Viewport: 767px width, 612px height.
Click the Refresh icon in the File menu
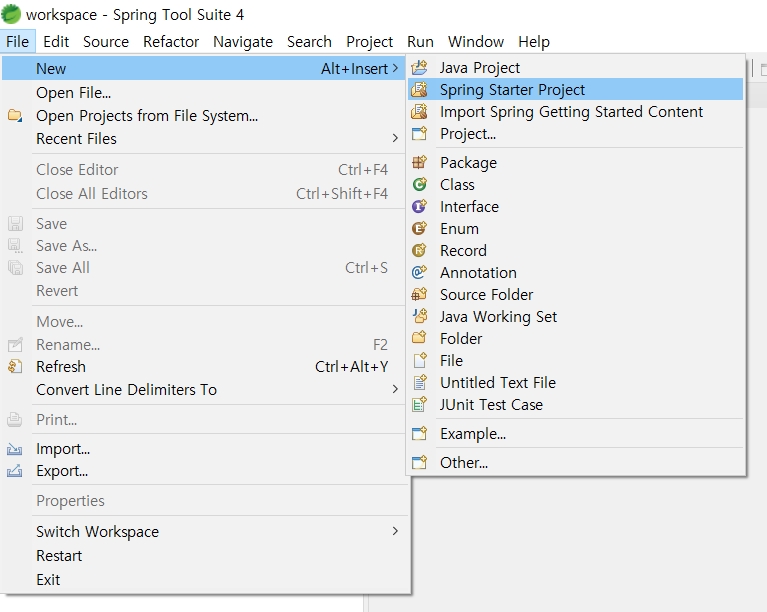15,366
